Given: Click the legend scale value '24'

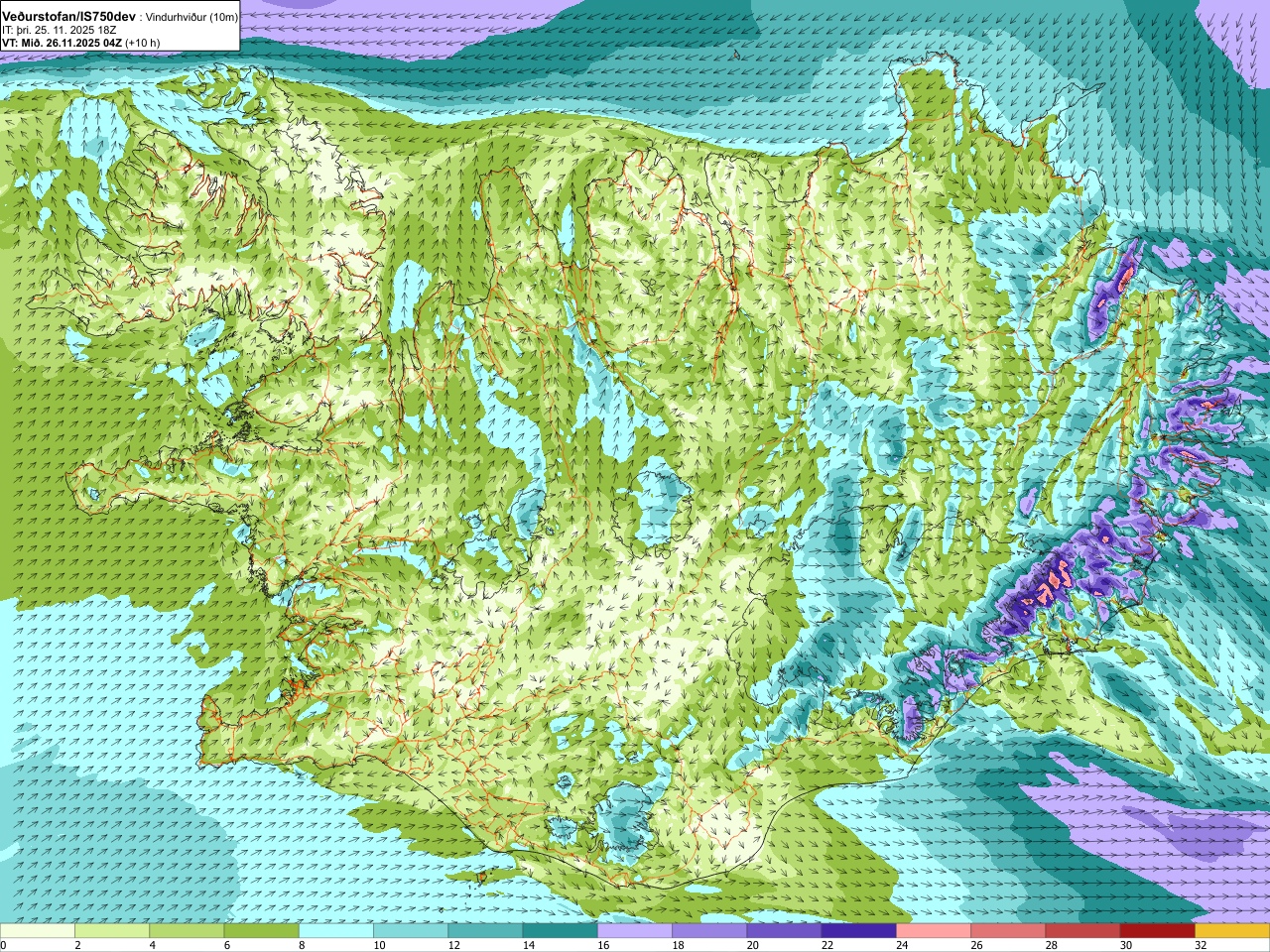Looking at the screenshot, I should click(x=902, y=945).
